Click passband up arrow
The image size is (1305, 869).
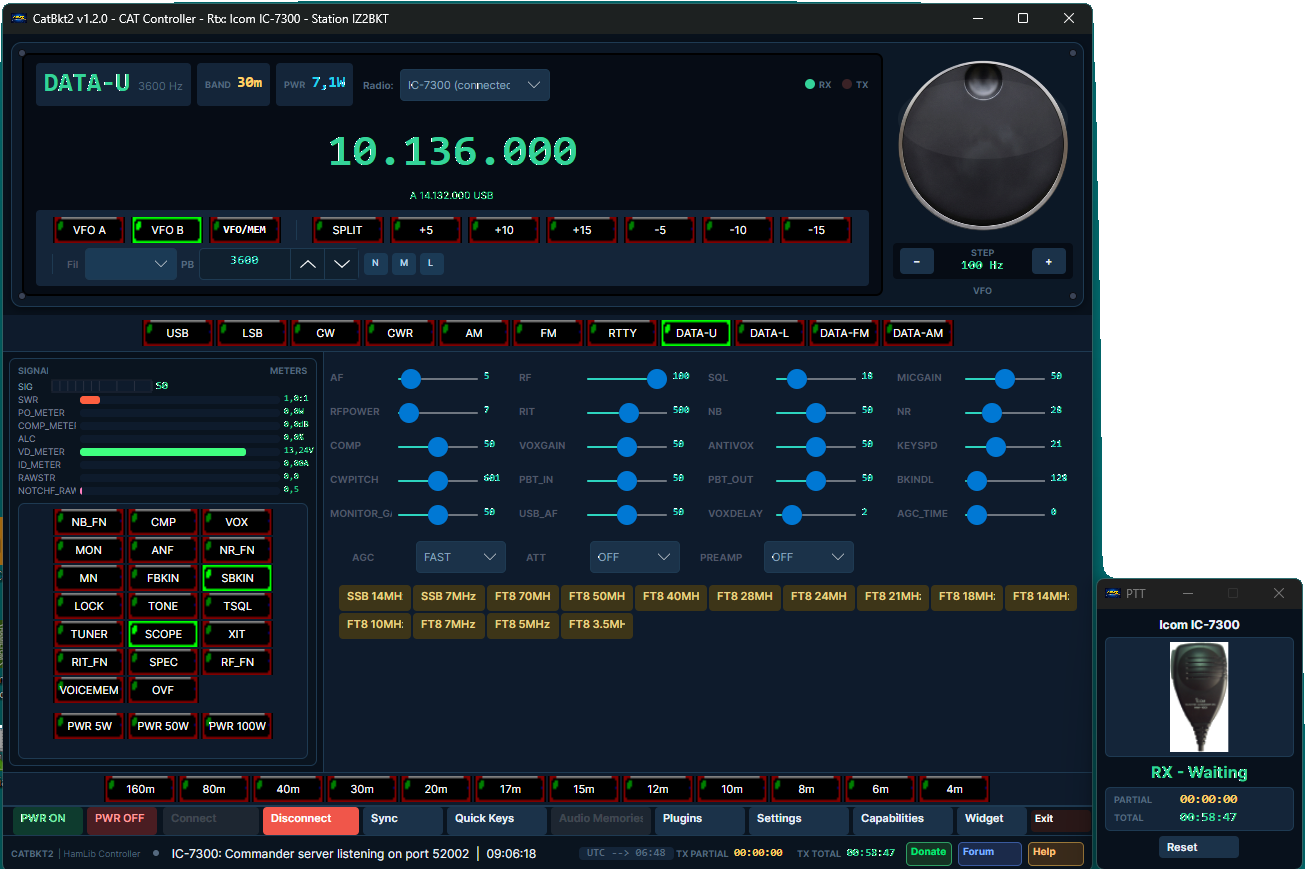click(x=308, y=264)
